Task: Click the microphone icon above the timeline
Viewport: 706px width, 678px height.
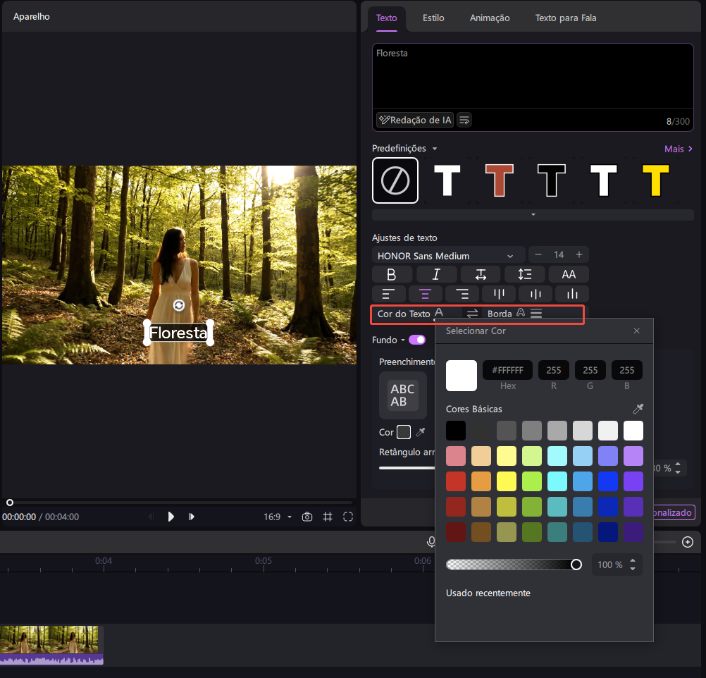Action: (431, 541)
